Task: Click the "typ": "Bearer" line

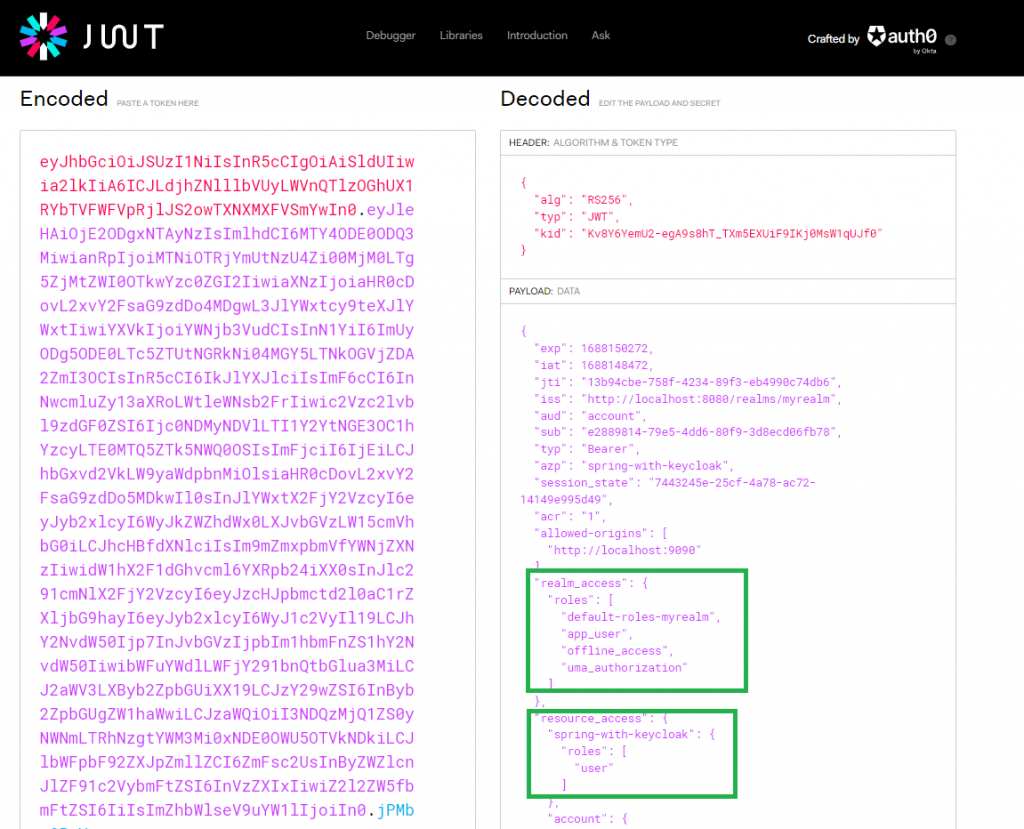Action: (x=586, y=449)
